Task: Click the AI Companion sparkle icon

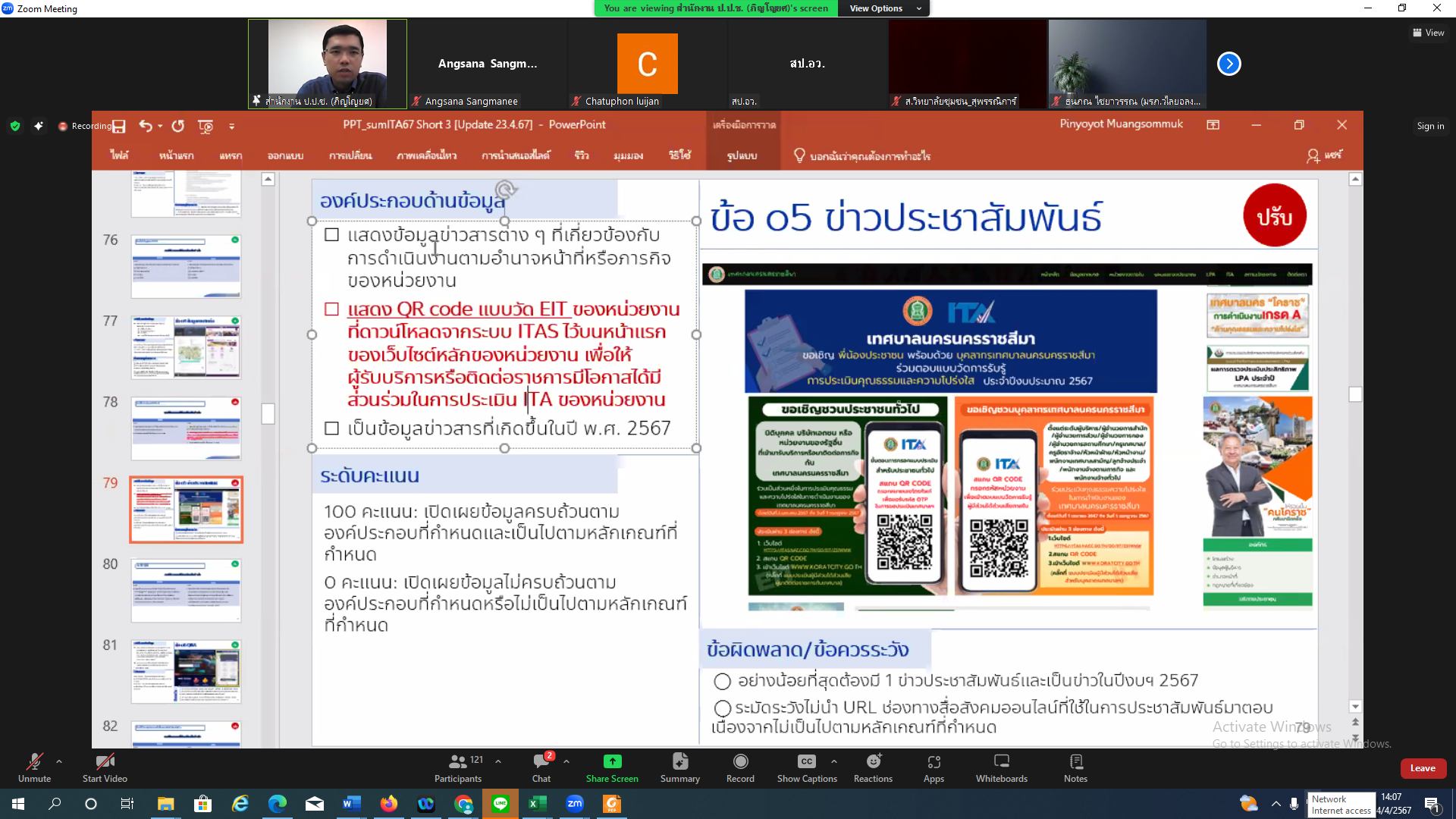Action: [39, 126]
